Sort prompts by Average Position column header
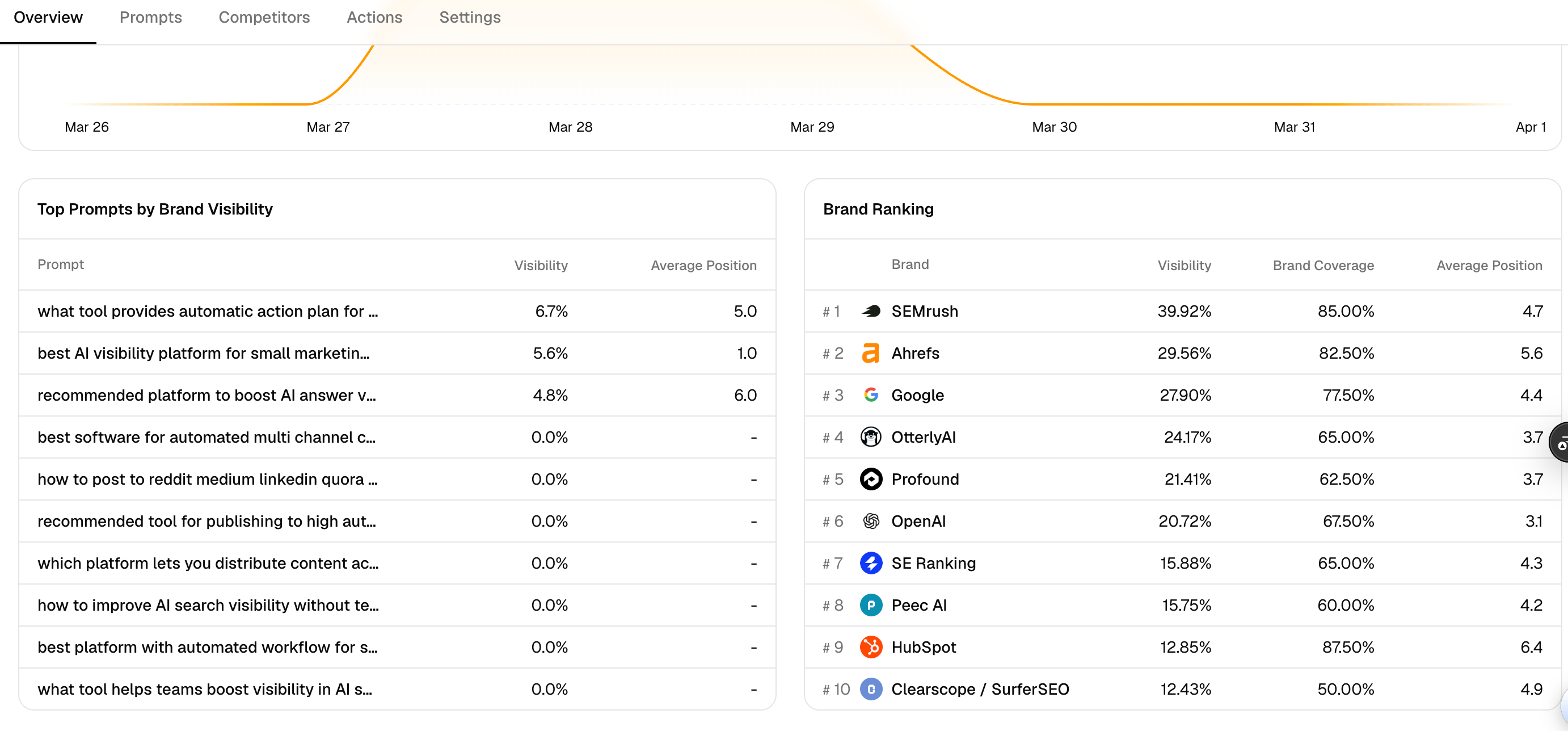Image resolution: width=1568 pixels, height=731 pixels. 703,266
